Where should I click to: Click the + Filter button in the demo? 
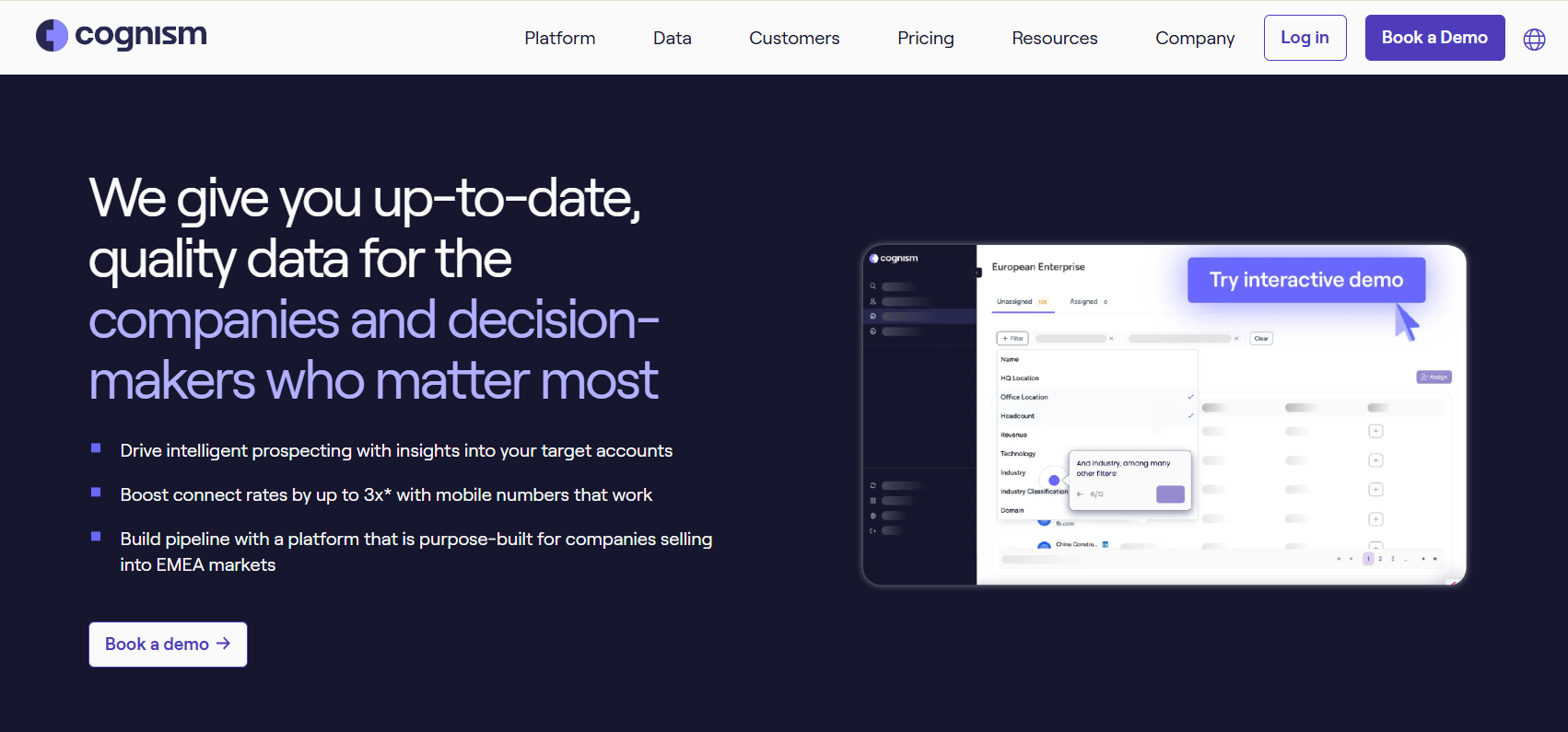[x=1012, y=338]
